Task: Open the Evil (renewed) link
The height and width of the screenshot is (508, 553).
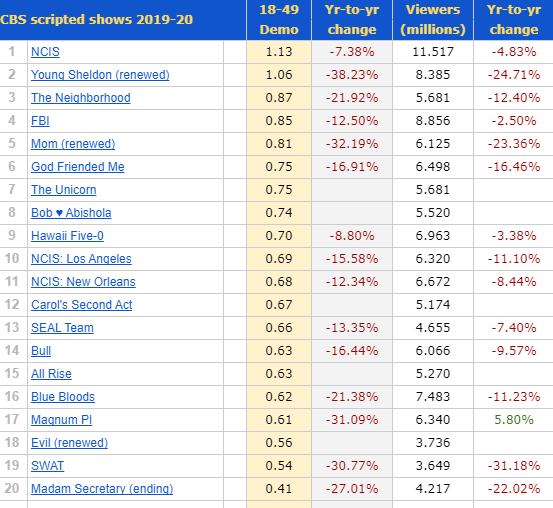Action: pyautogui.click(x=69, y=442)
